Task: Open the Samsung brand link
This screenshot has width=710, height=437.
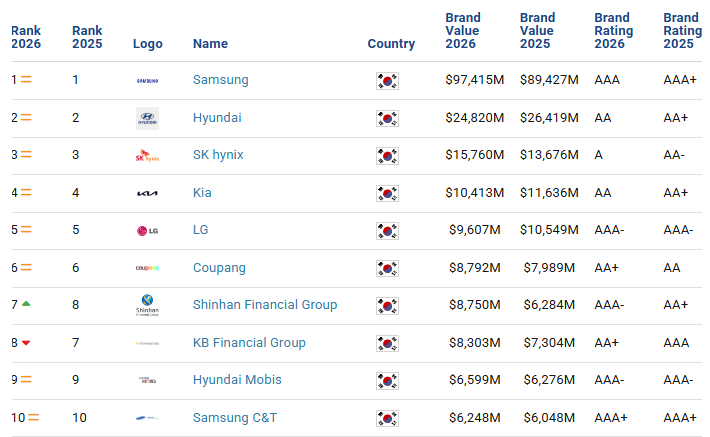Action: 221,80
